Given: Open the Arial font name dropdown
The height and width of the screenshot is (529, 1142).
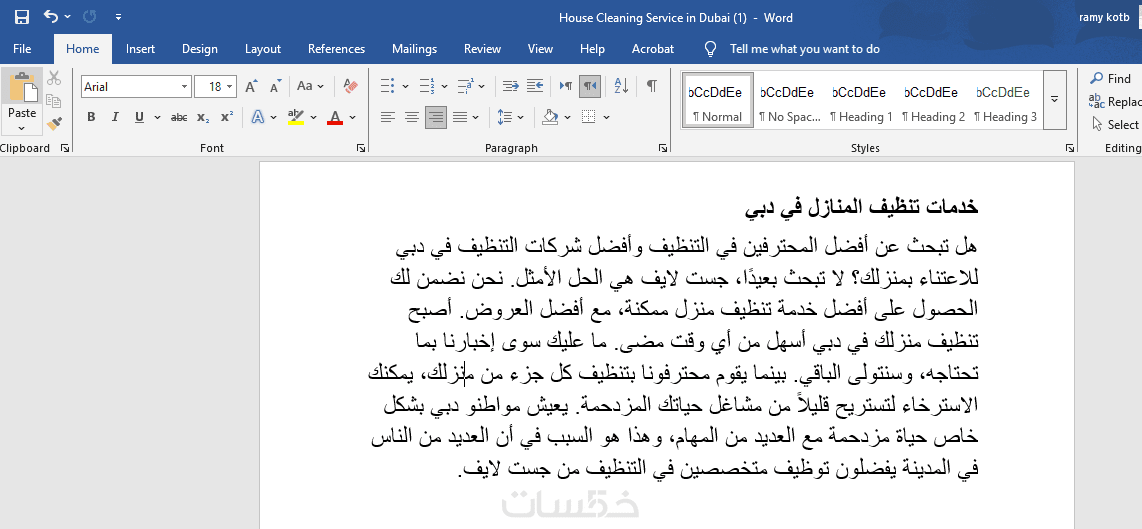Looking at the screenshot, I should (x=184, y=87).
